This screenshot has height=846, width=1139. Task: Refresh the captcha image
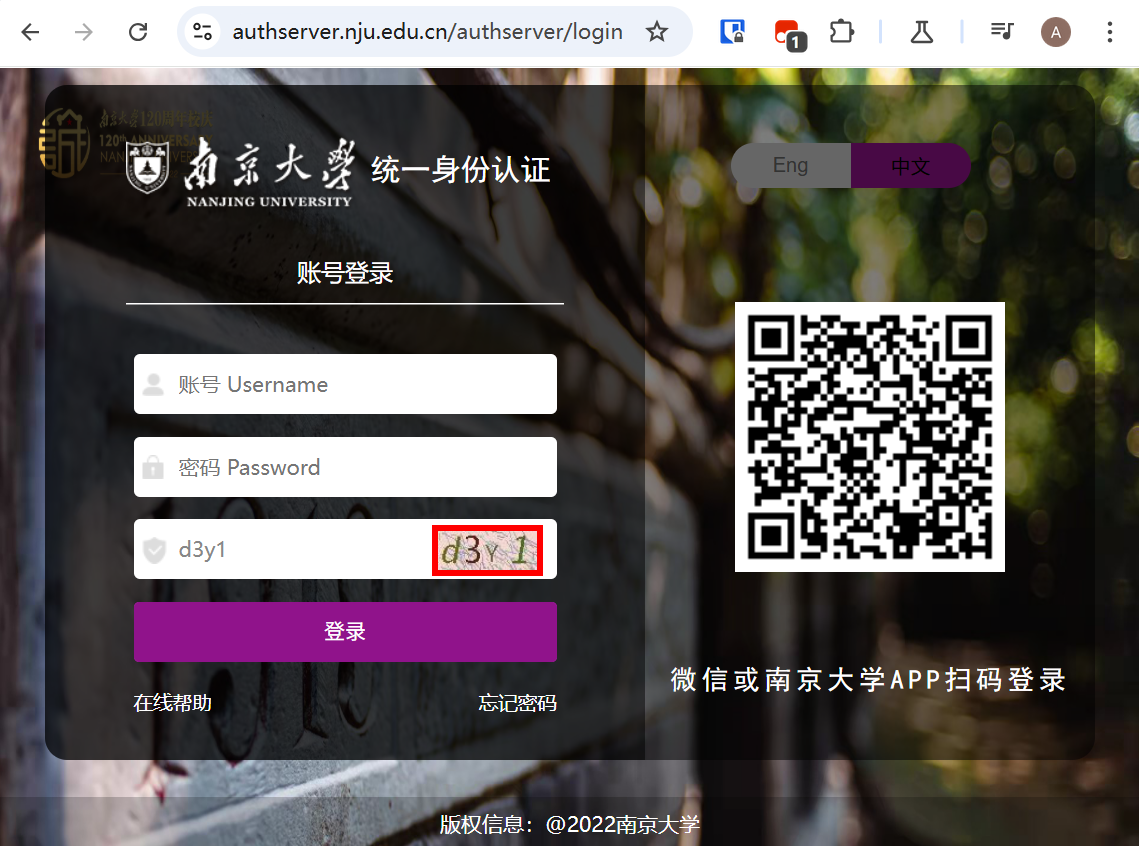(487, 550)
